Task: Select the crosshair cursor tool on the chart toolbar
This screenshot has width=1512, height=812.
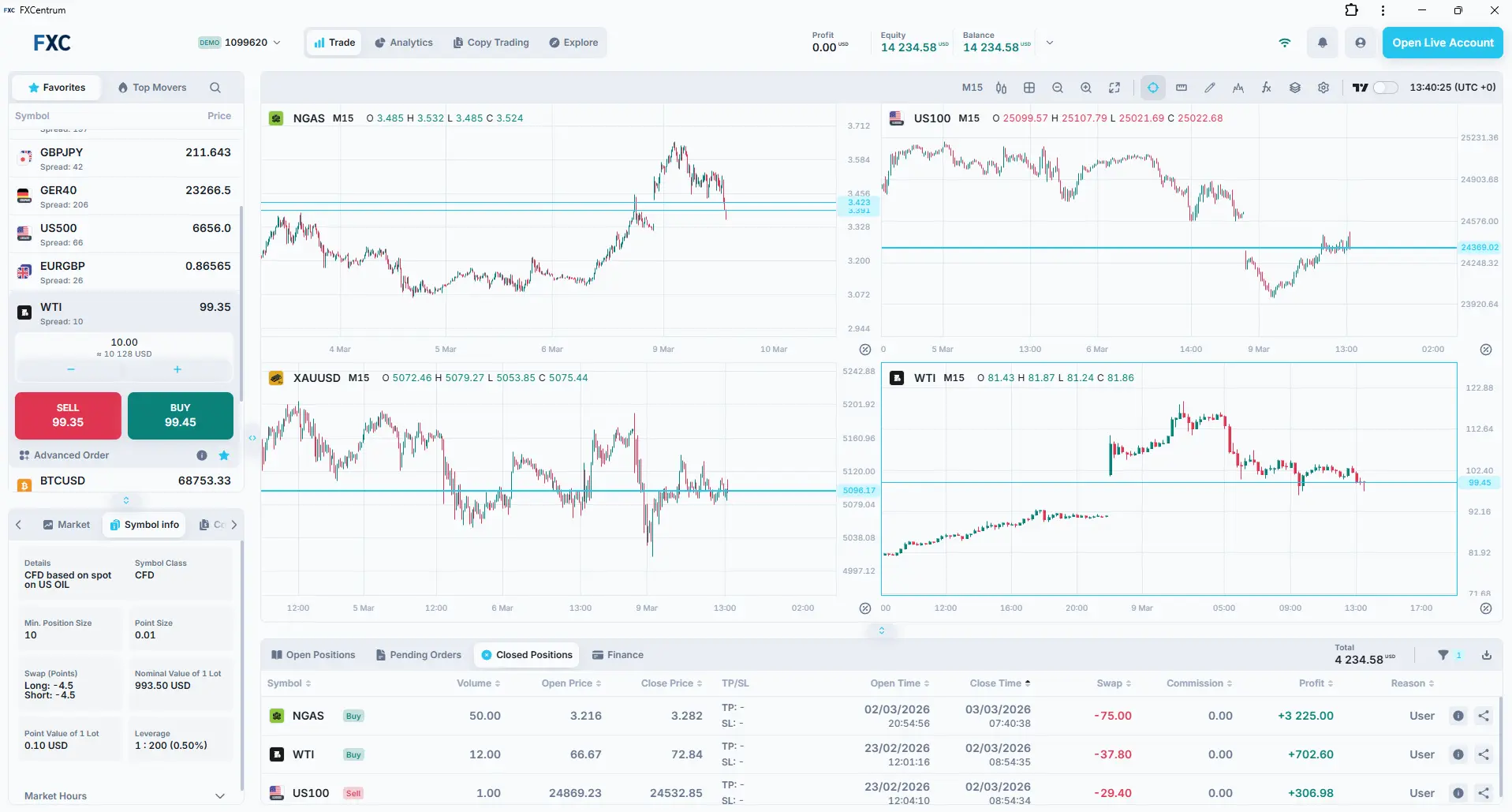Action: point(1152,87)
